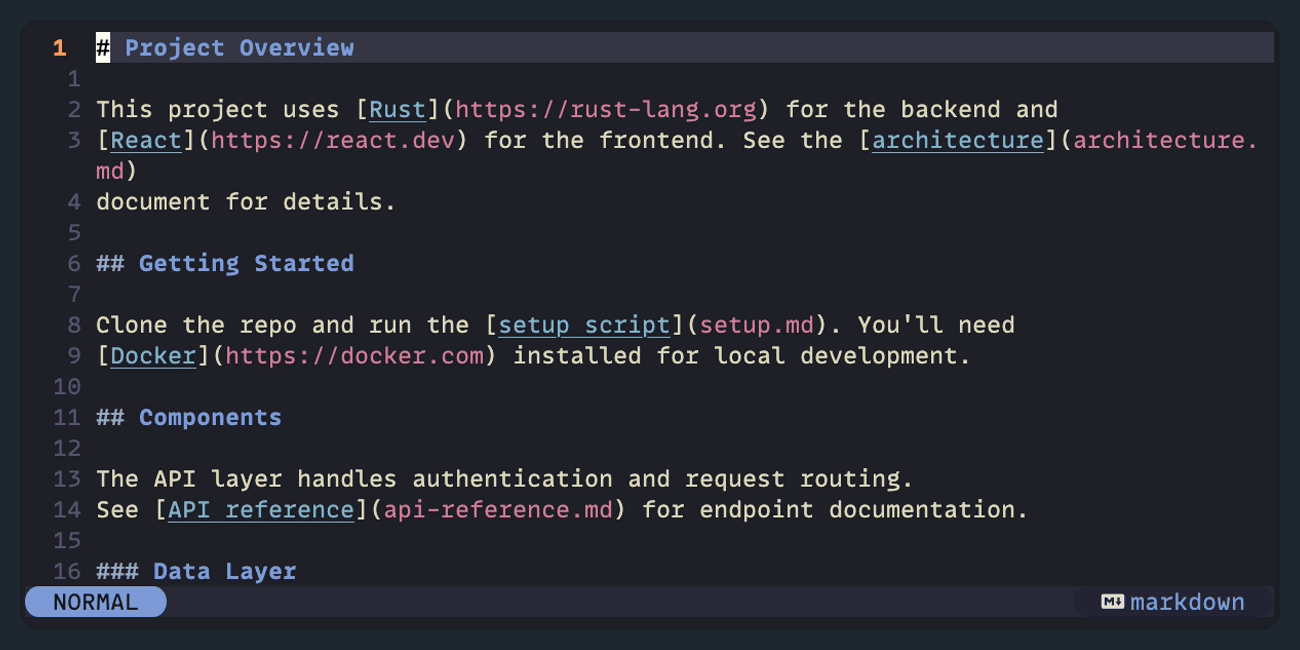Click the React link text
This screenshot has height=650, width=1300.
146,140
